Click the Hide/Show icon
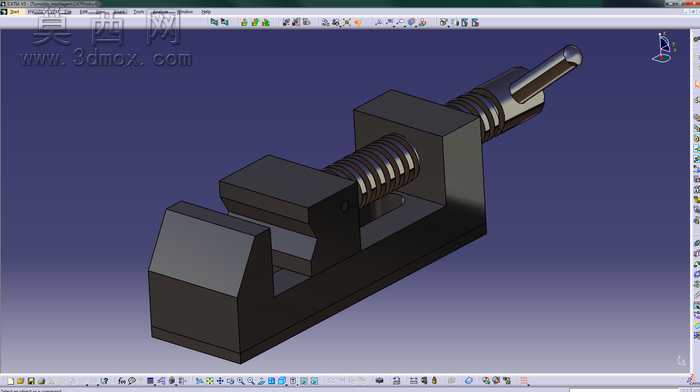Viewport: 700px width, 392px height. pyautogui.click(x=304, y=381)
